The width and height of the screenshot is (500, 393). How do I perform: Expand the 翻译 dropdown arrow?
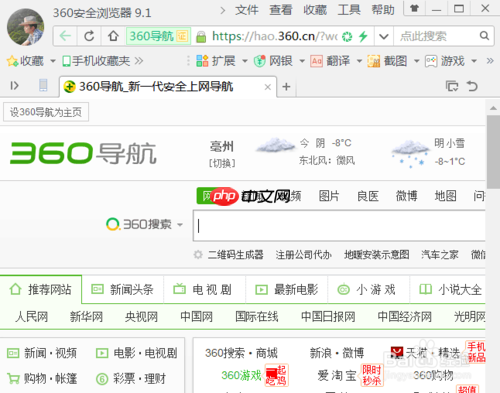(x=359, y=61)
